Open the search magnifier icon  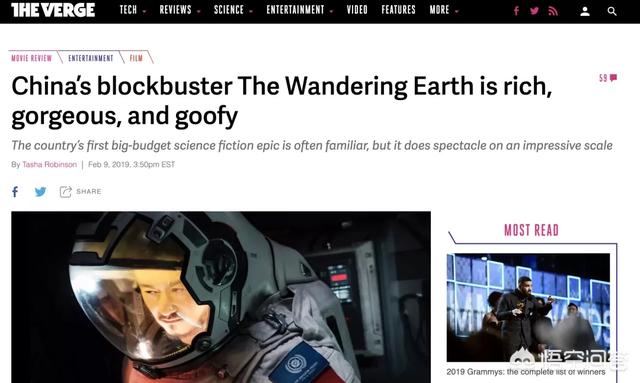click(x=612, y=11)
